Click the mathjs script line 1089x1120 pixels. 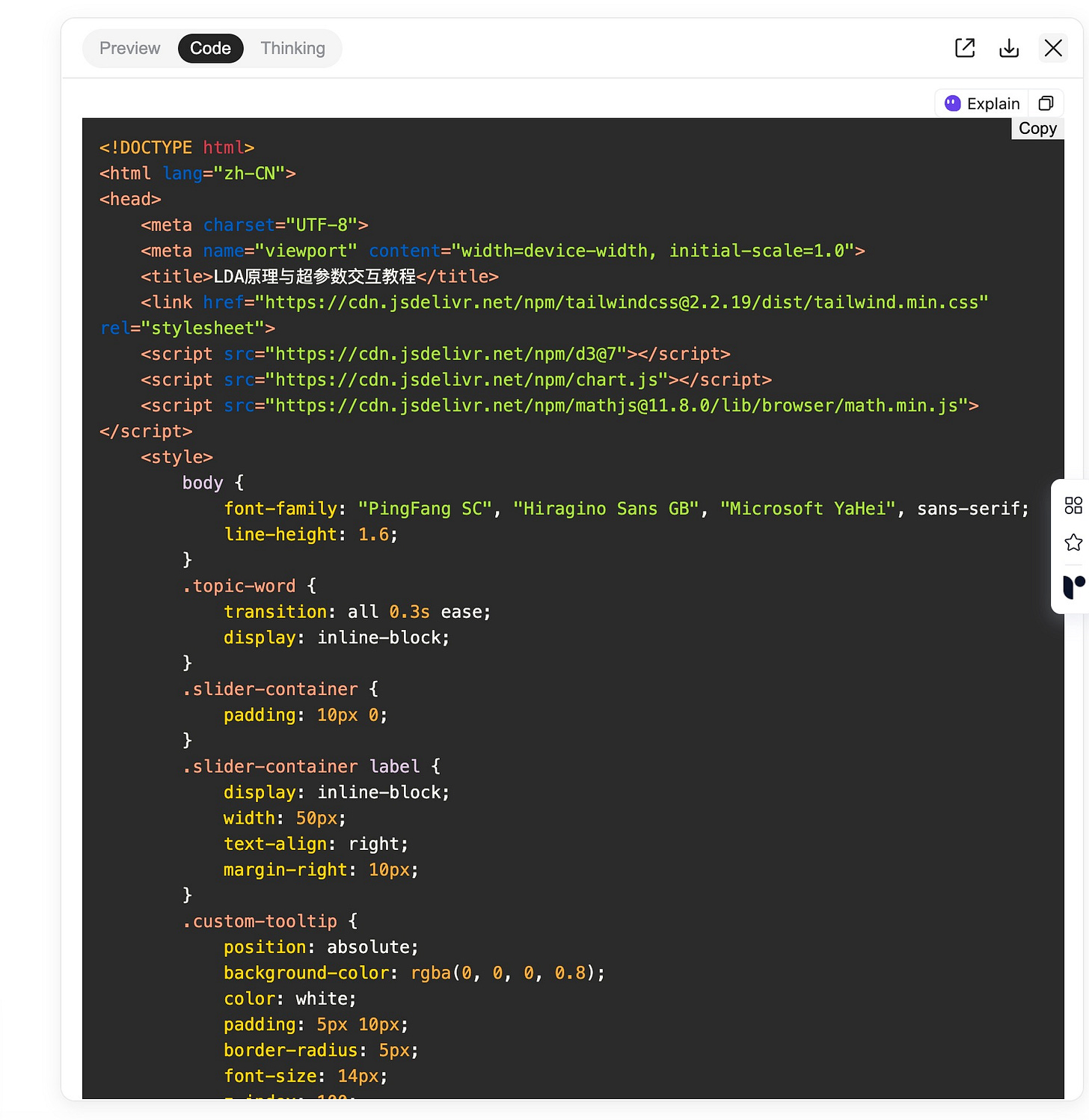coord(559,406)
